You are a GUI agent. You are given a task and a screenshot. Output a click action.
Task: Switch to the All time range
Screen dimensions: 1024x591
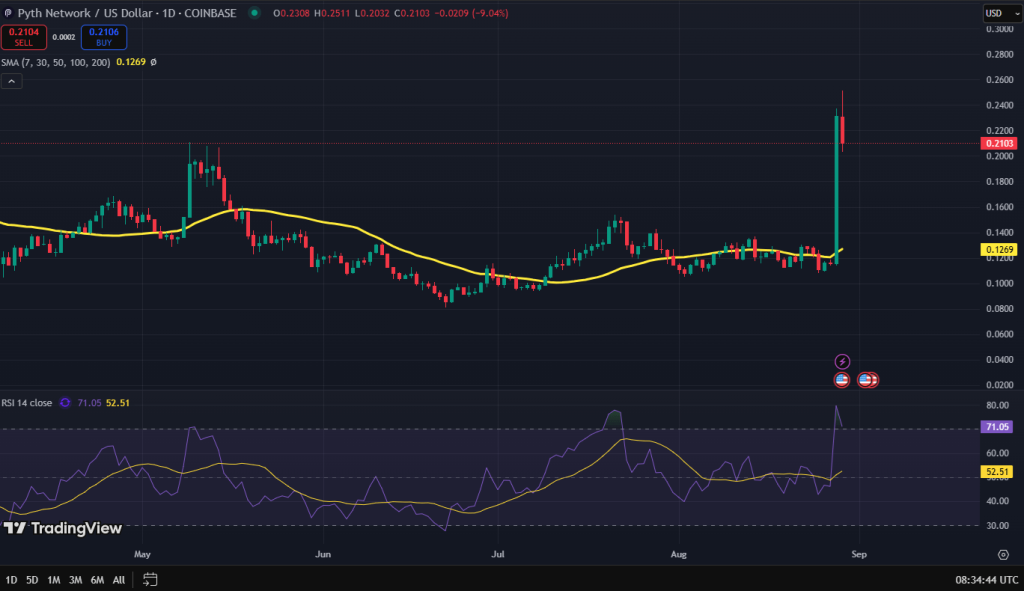pos(119,579)
